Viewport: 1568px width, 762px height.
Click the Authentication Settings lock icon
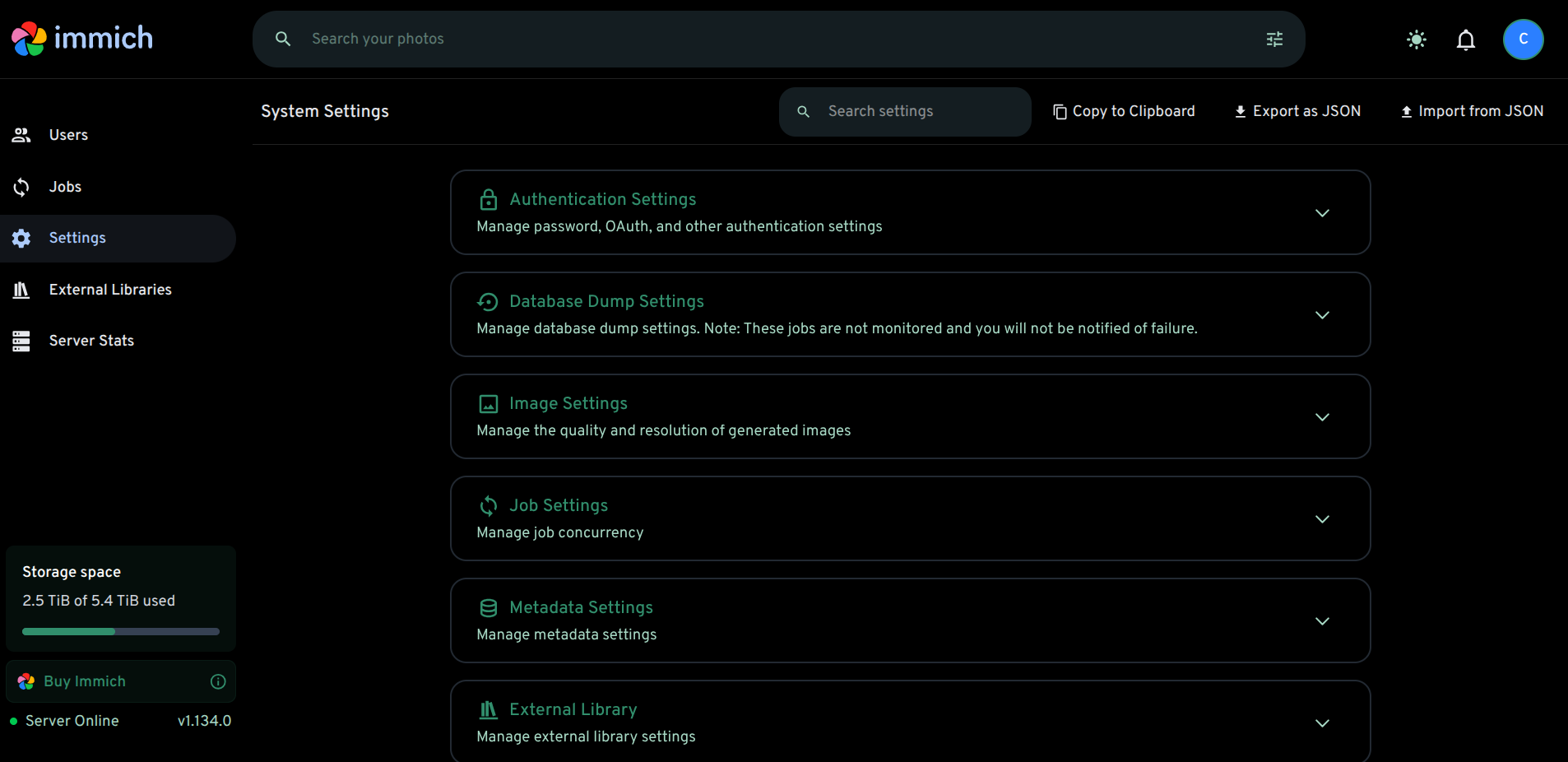coord(489,199)
